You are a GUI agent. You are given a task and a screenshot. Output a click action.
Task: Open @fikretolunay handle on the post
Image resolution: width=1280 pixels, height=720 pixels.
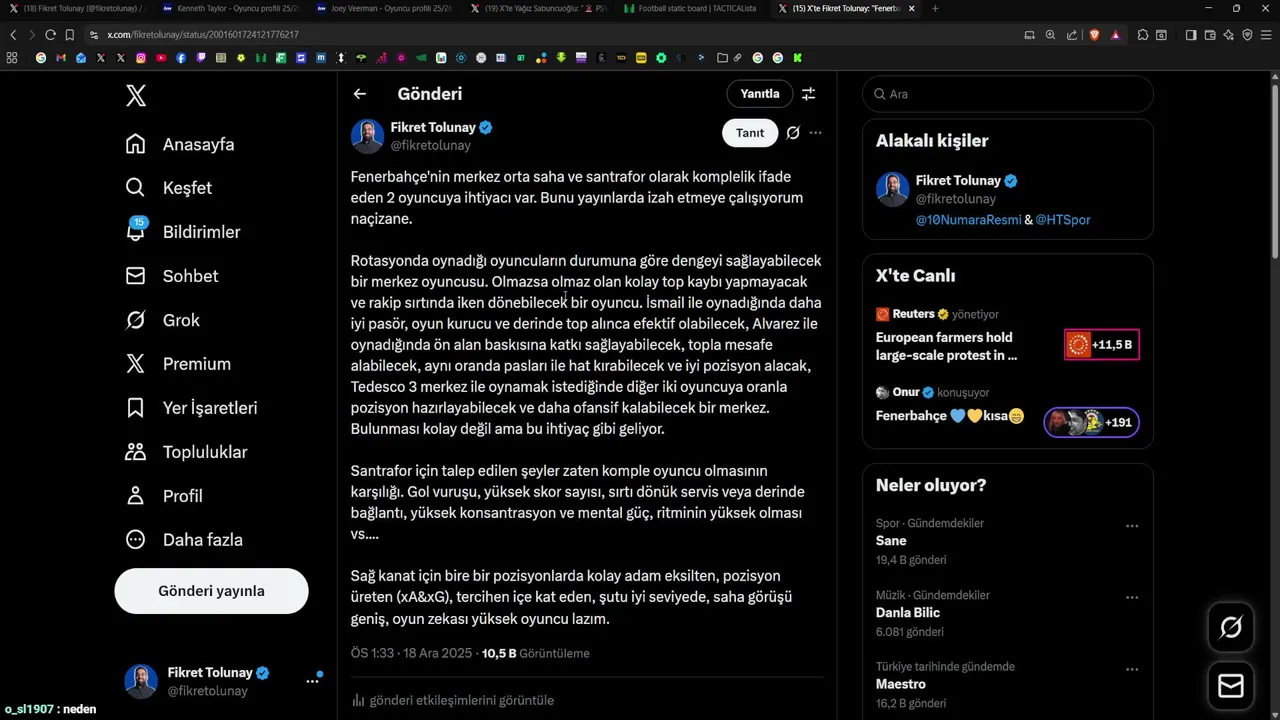click(430, 146)
